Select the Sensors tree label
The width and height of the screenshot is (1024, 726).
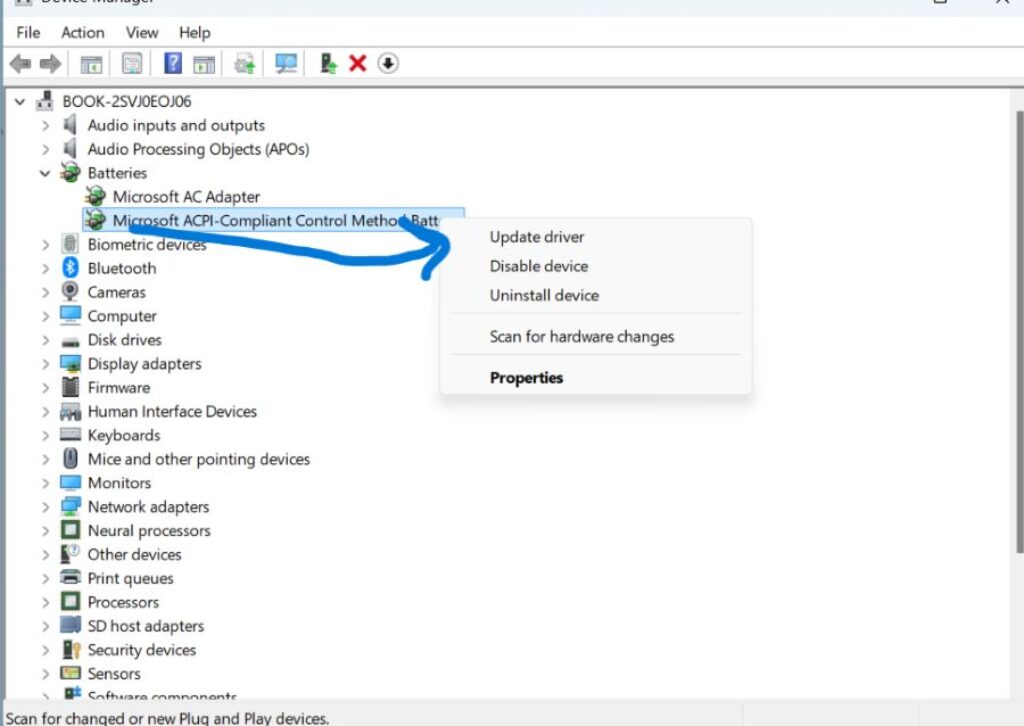coord(114,674)
